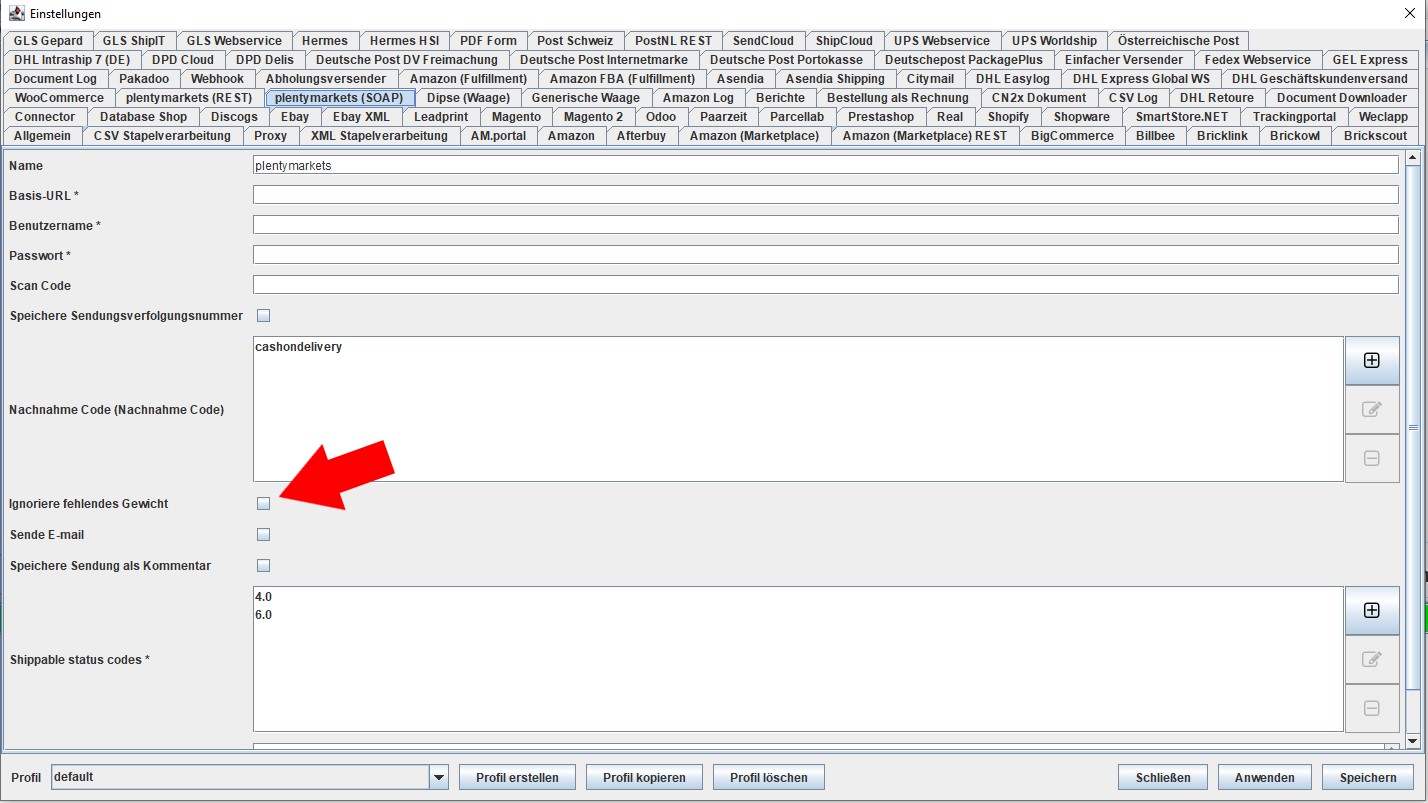Enable the Sende E-mail checkbox
This screenshot has width=1428, height=803.
(x=264, y=535)
